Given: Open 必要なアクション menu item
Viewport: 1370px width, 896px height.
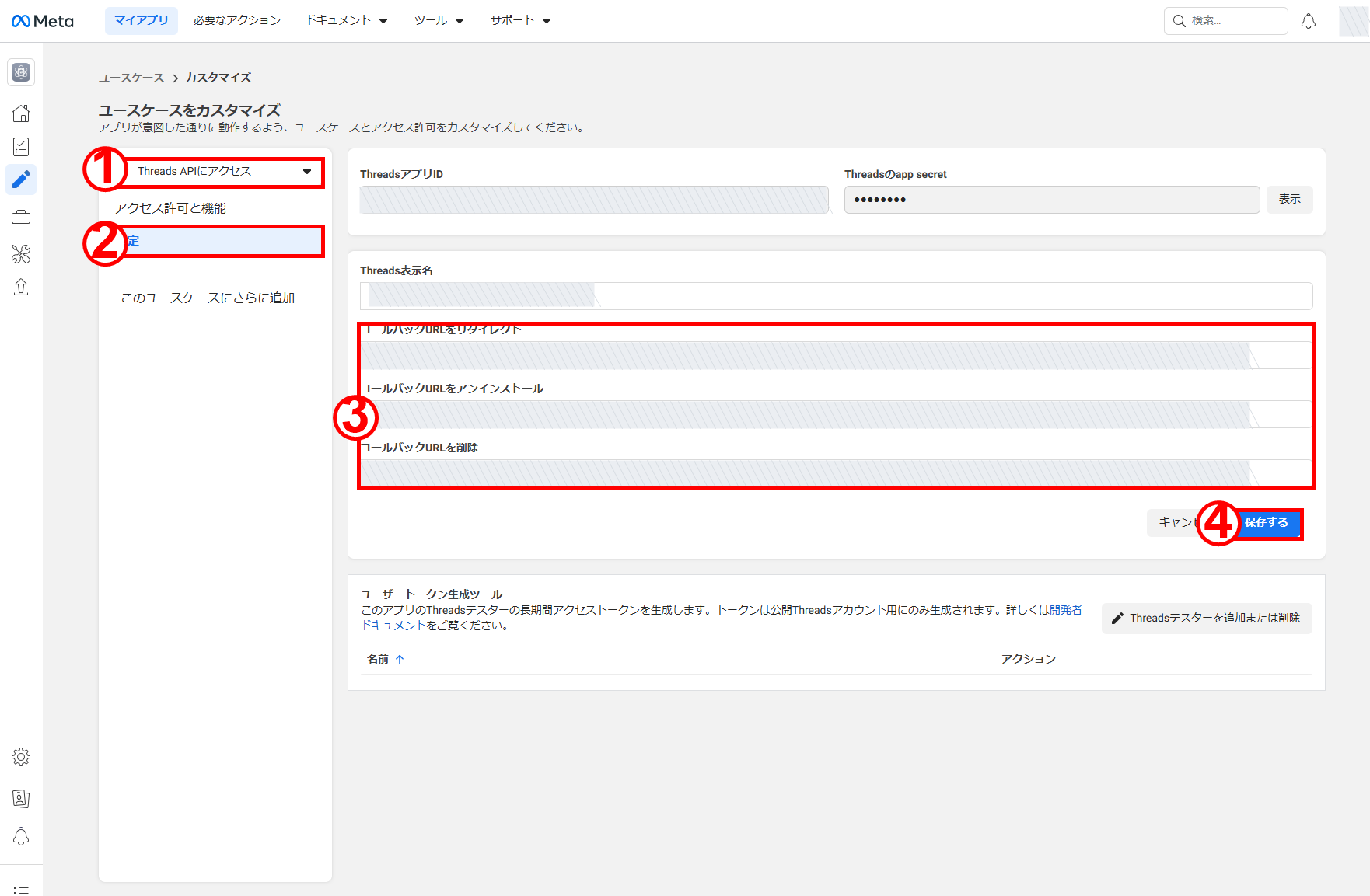Looking at the screenshot, I should (x=237, y=21).
